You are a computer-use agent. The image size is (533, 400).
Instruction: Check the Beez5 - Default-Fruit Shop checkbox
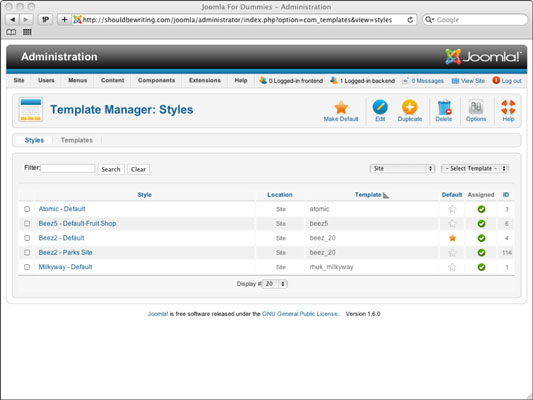coord(27,224)
